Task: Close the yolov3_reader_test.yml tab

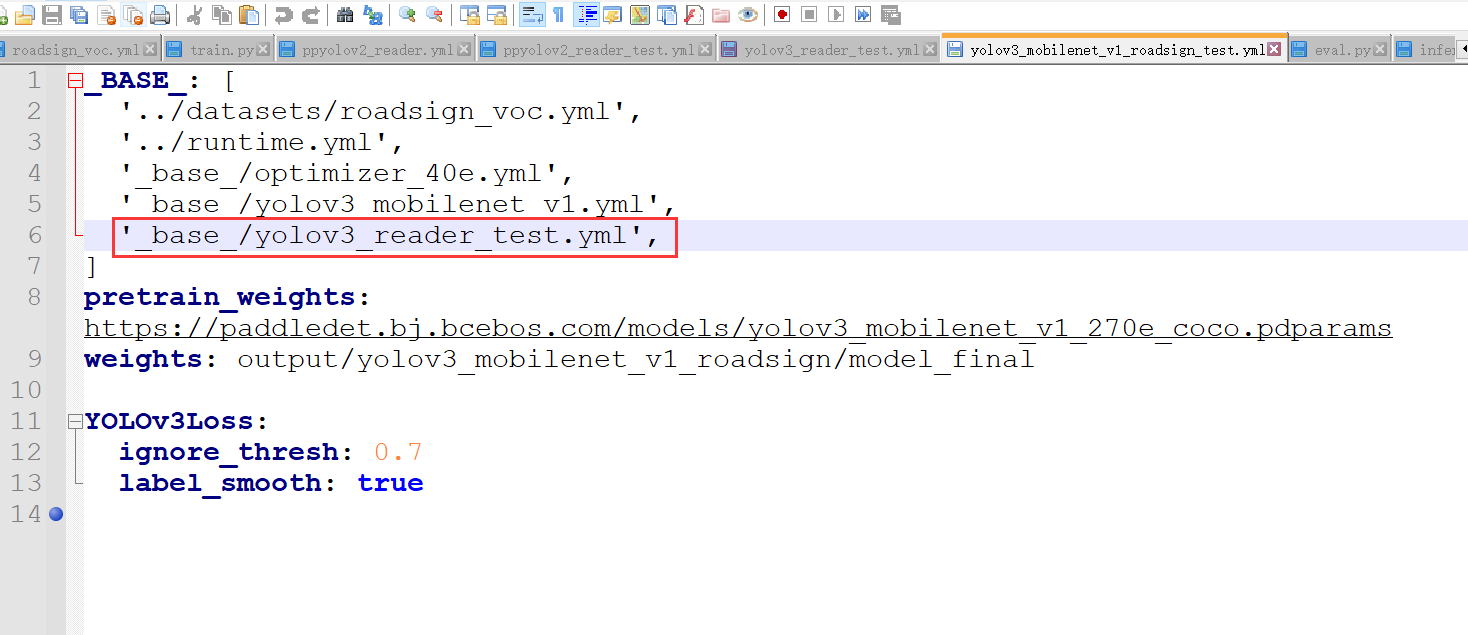Action: pos(929,50)
